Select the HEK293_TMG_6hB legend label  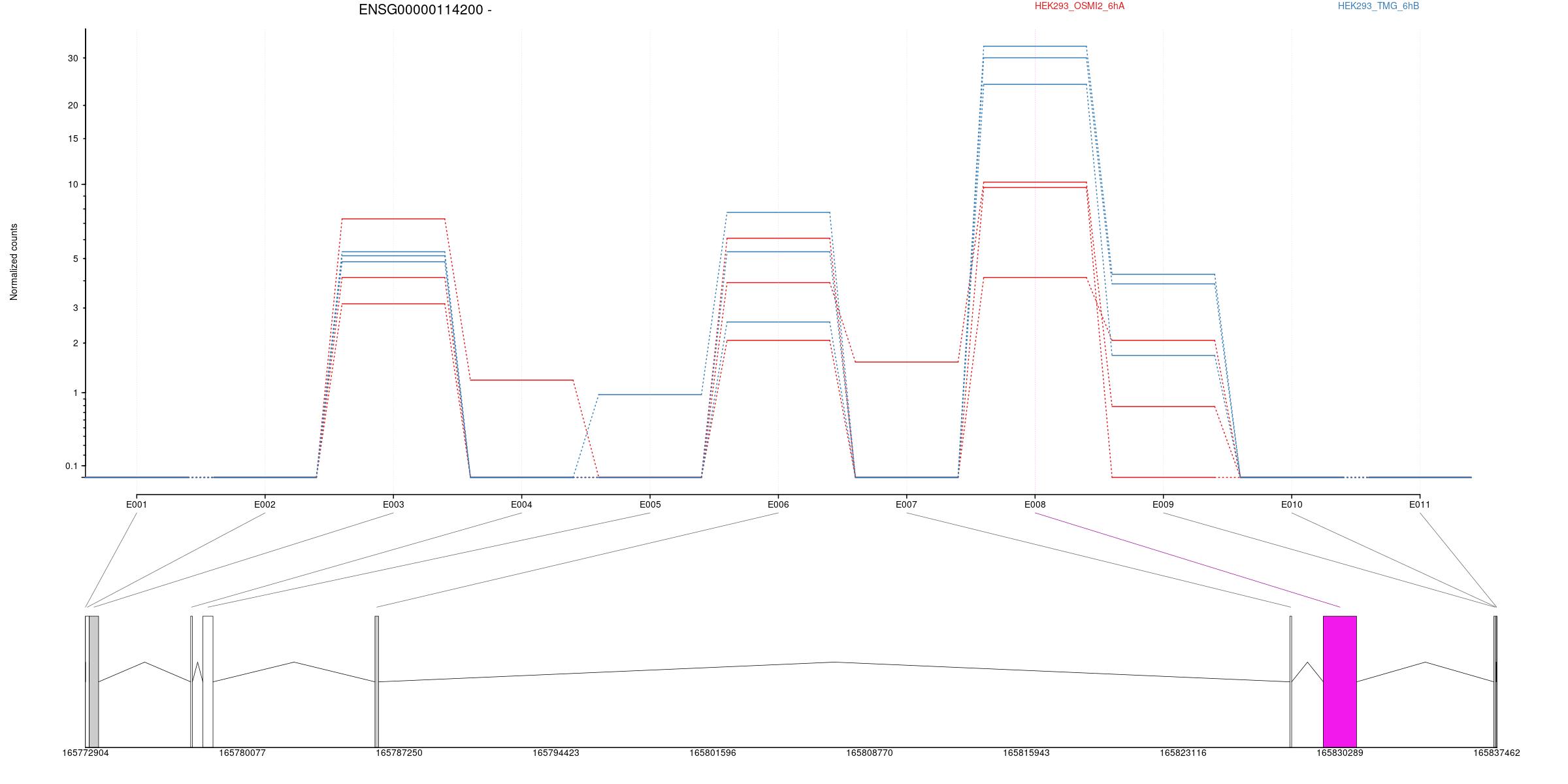point(1378,6)
